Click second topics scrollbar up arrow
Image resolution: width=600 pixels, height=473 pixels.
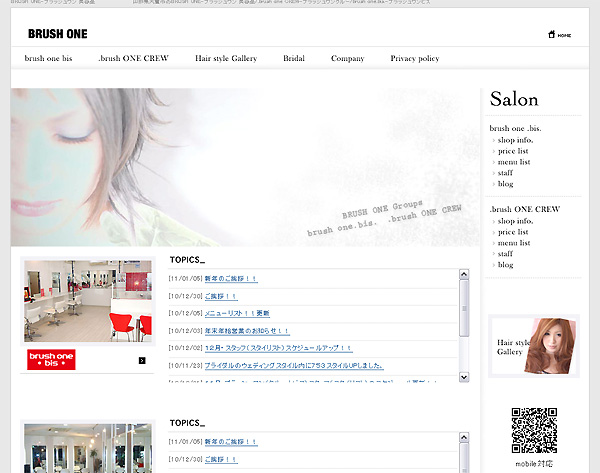pyautogui.click(x=464, y=437)
